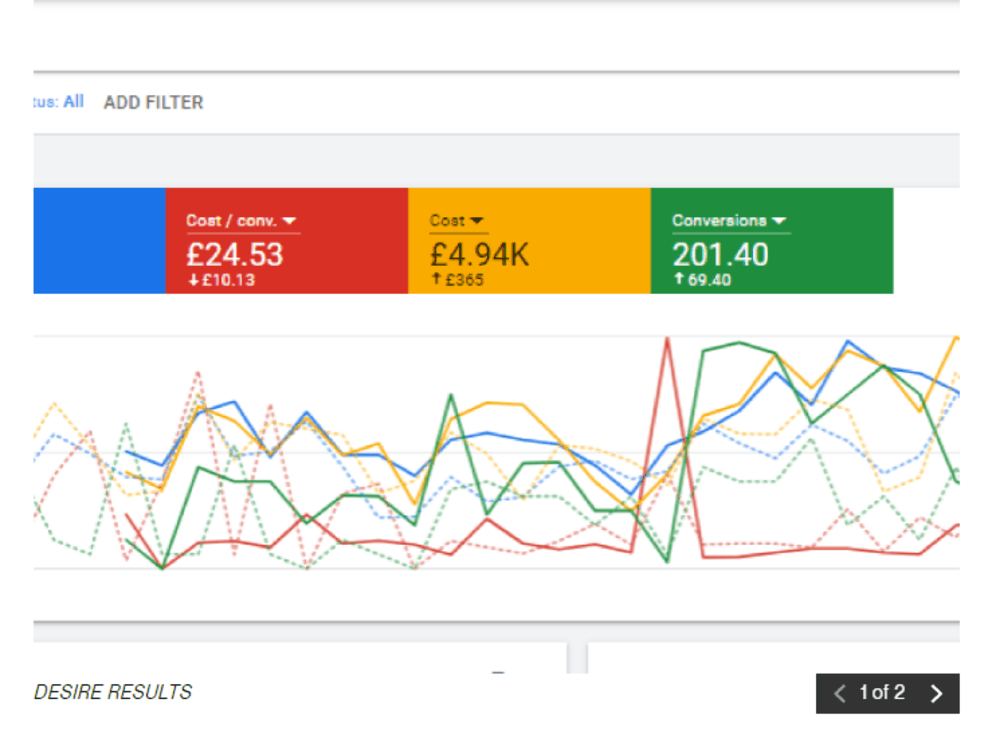Click the '1 of 2' page counter
1000x750 pixels.
pyautogui.click(x=882, y=693)
